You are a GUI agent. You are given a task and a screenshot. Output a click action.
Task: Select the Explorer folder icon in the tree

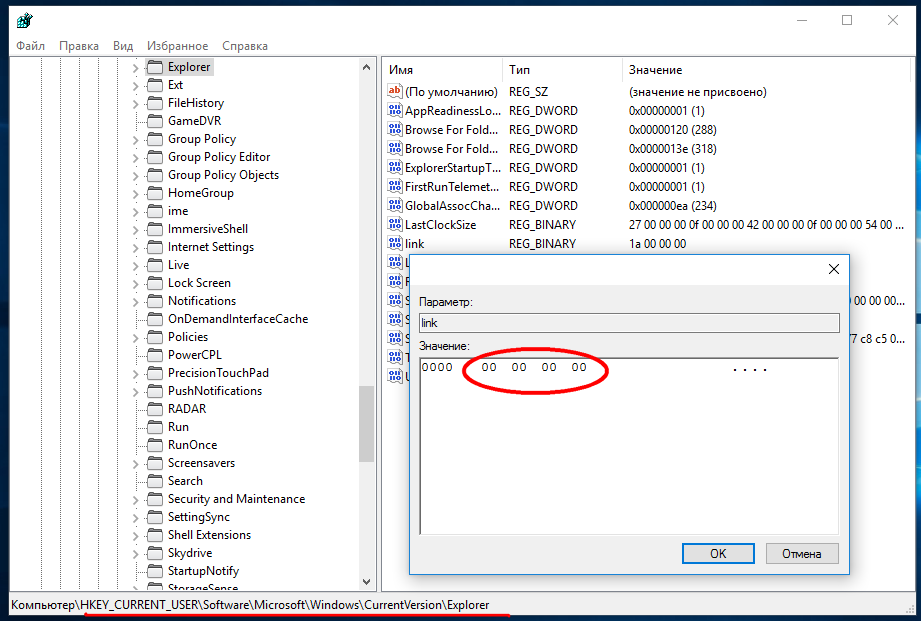point(155,67)
